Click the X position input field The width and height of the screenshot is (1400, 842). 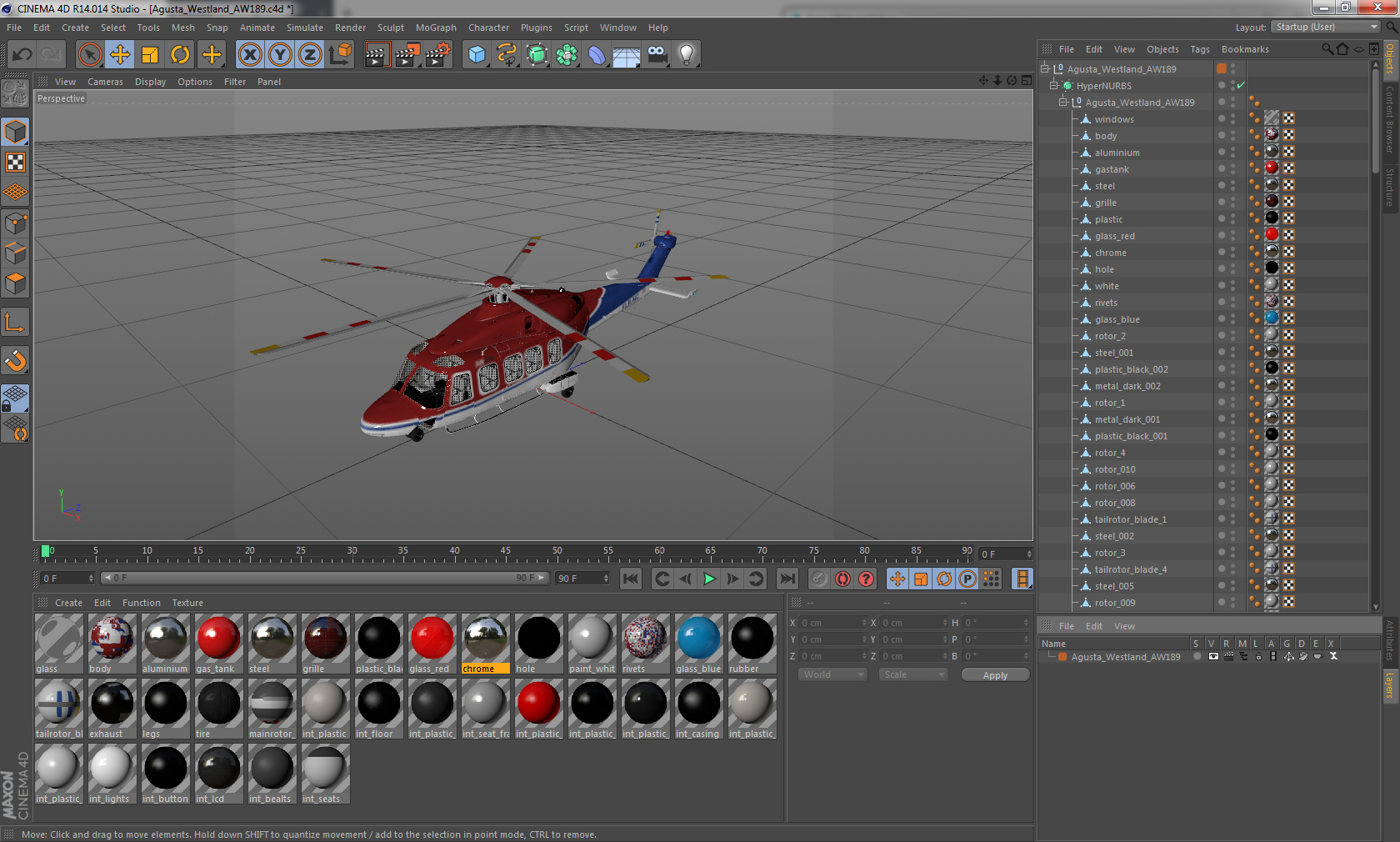[833, 623]
